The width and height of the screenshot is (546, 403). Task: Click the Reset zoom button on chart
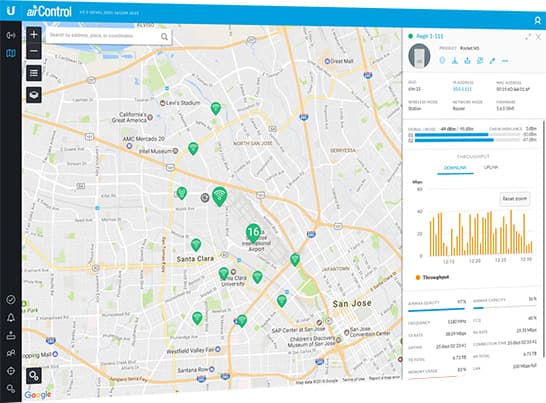point(515,199)
